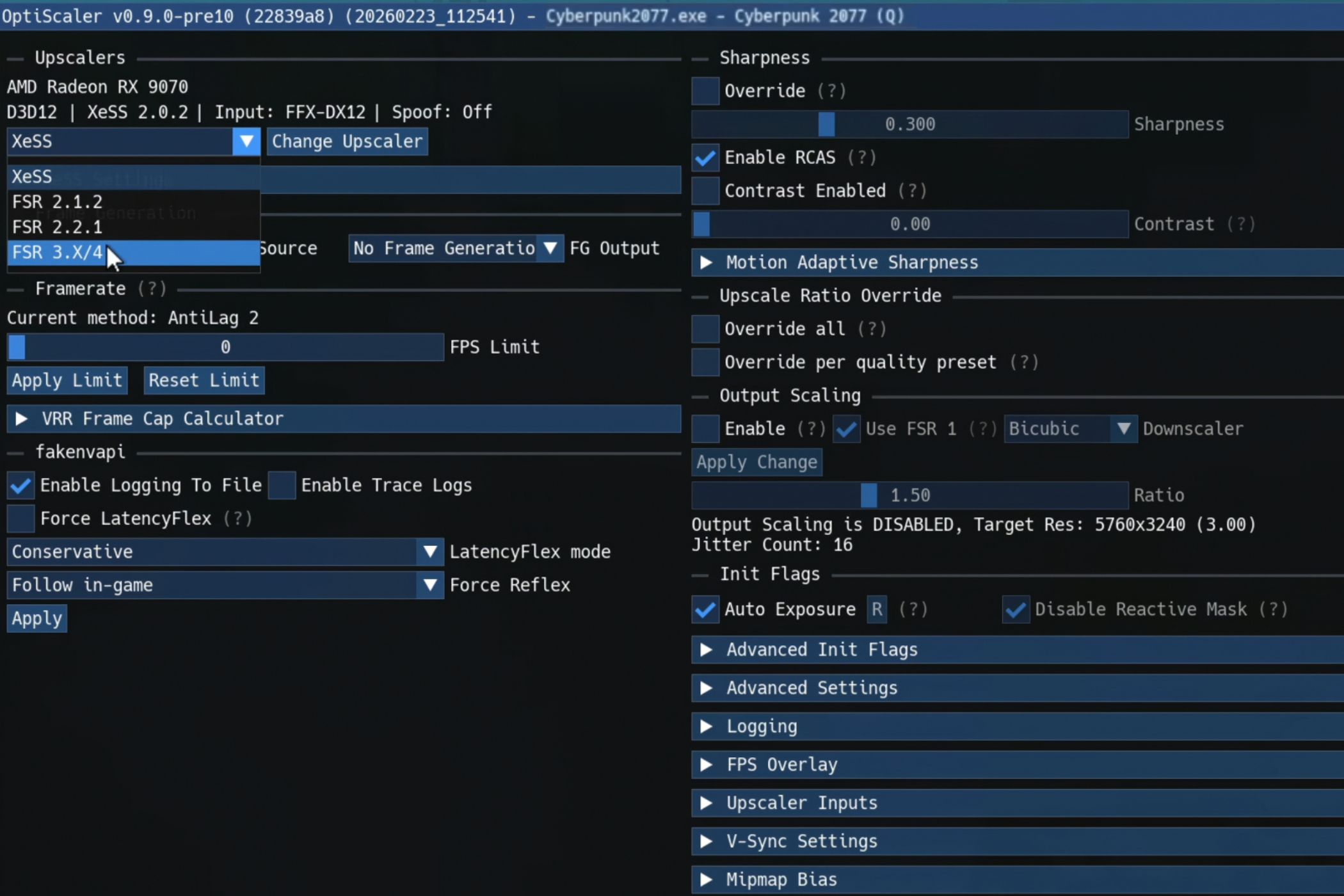The image size is (1344, 896).
Task: Expand VRR Frame Cap Calculator
Action: point(344,419)
